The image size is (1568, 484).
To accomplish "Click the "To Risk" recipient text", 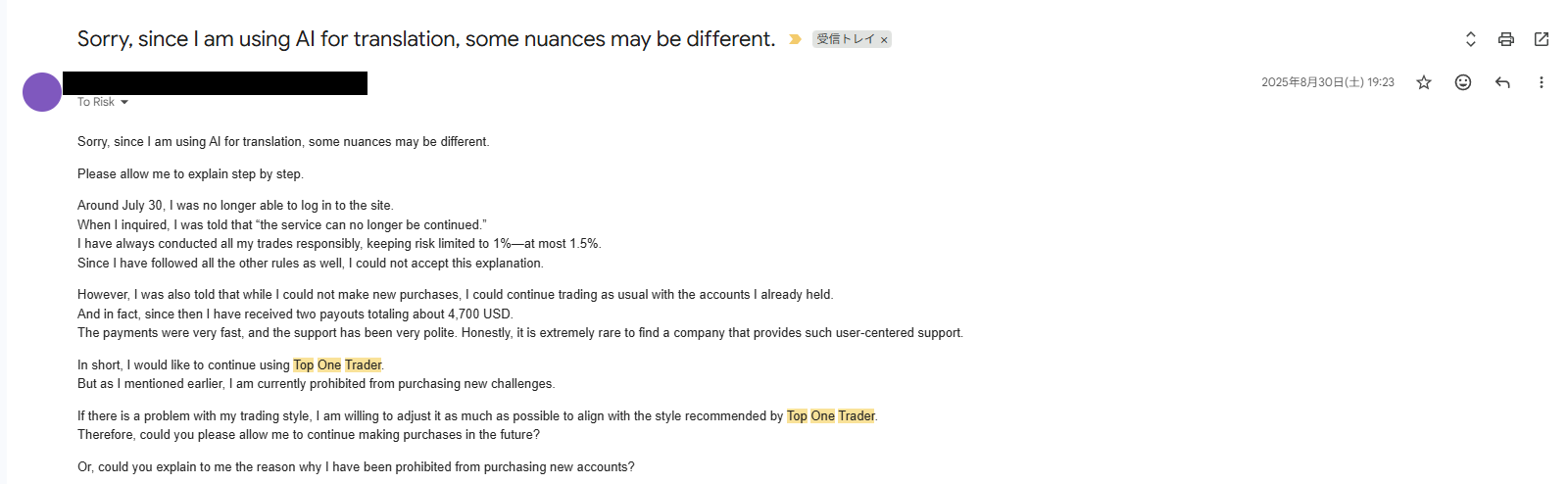I will coord(96,102).
